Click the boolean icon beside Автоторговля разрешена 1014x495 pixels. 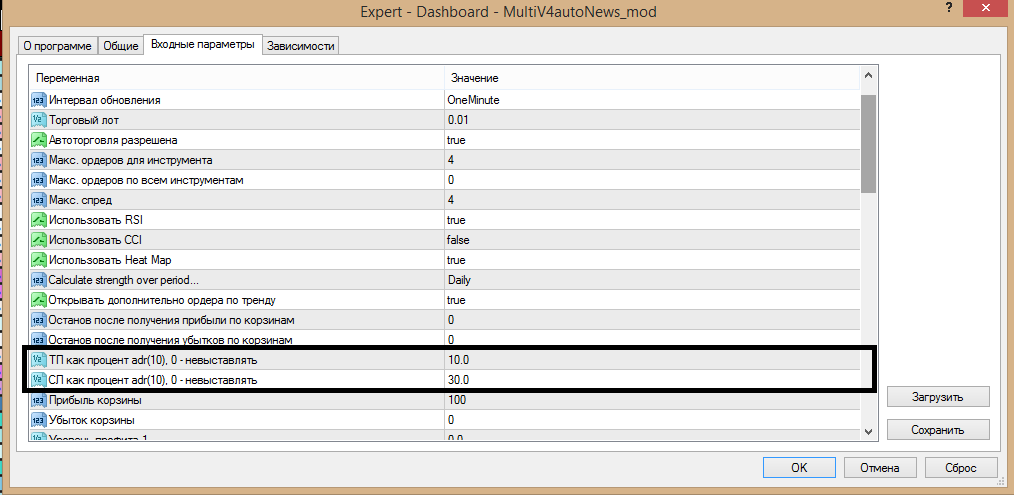tap(39, 140)
